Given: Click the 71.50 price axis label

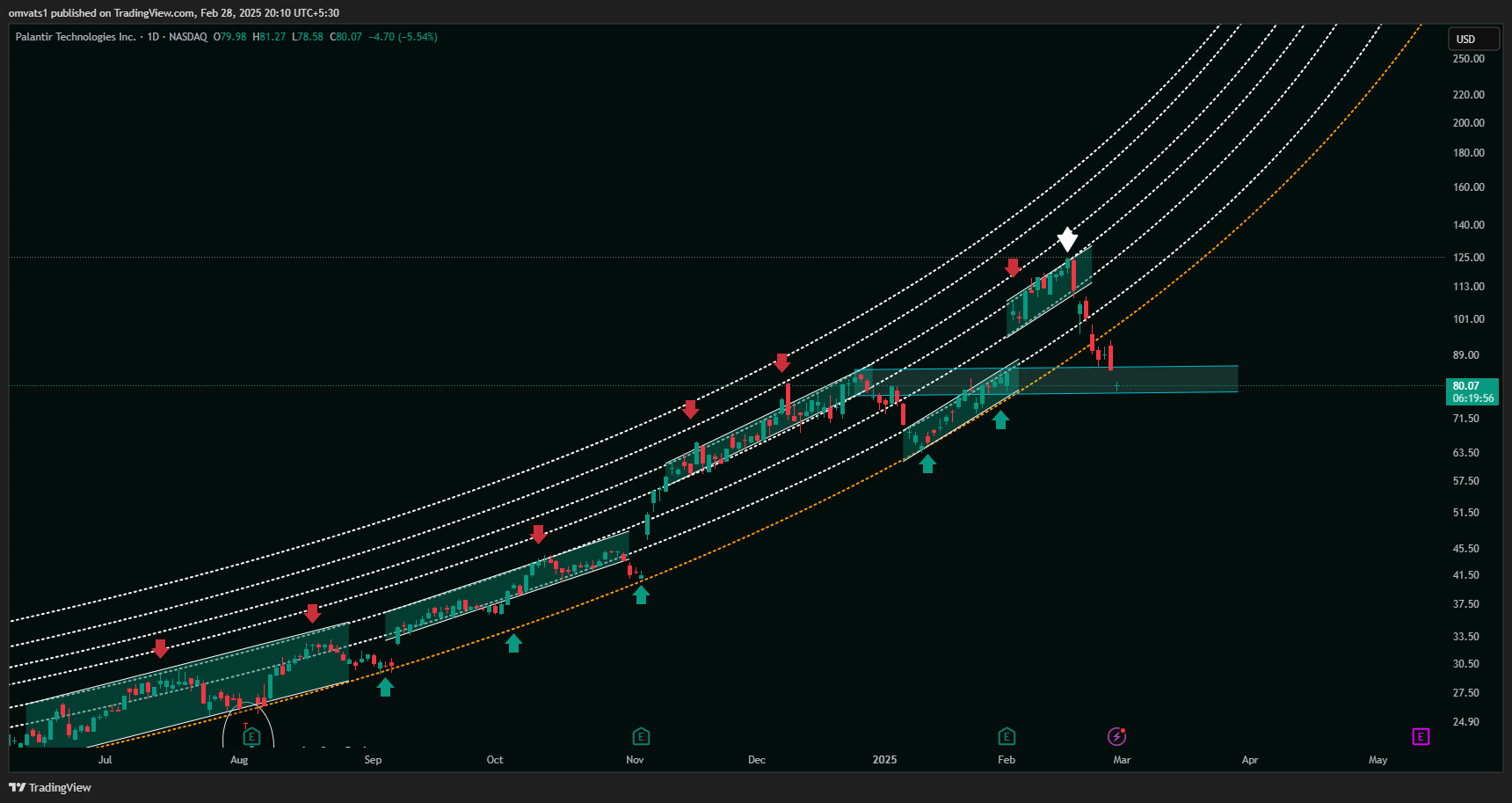Looking at the screenshot, I should click(x=1465, y=419).
